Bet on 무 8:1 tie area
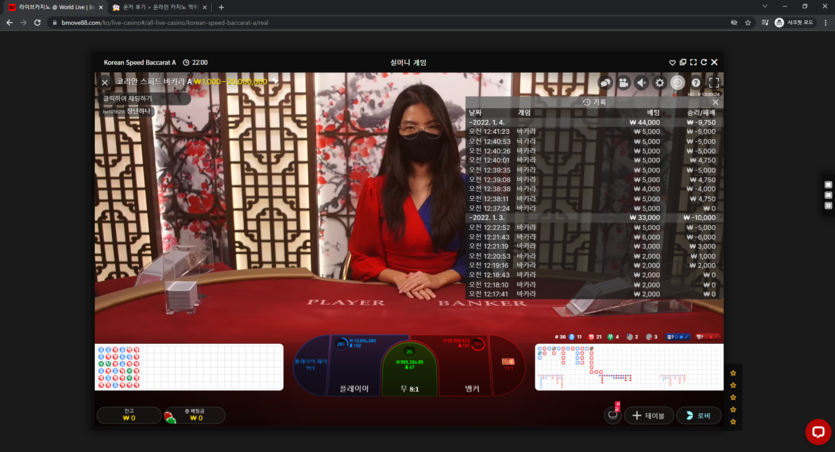This screenshot has height=452, width=835. point(410,369)
